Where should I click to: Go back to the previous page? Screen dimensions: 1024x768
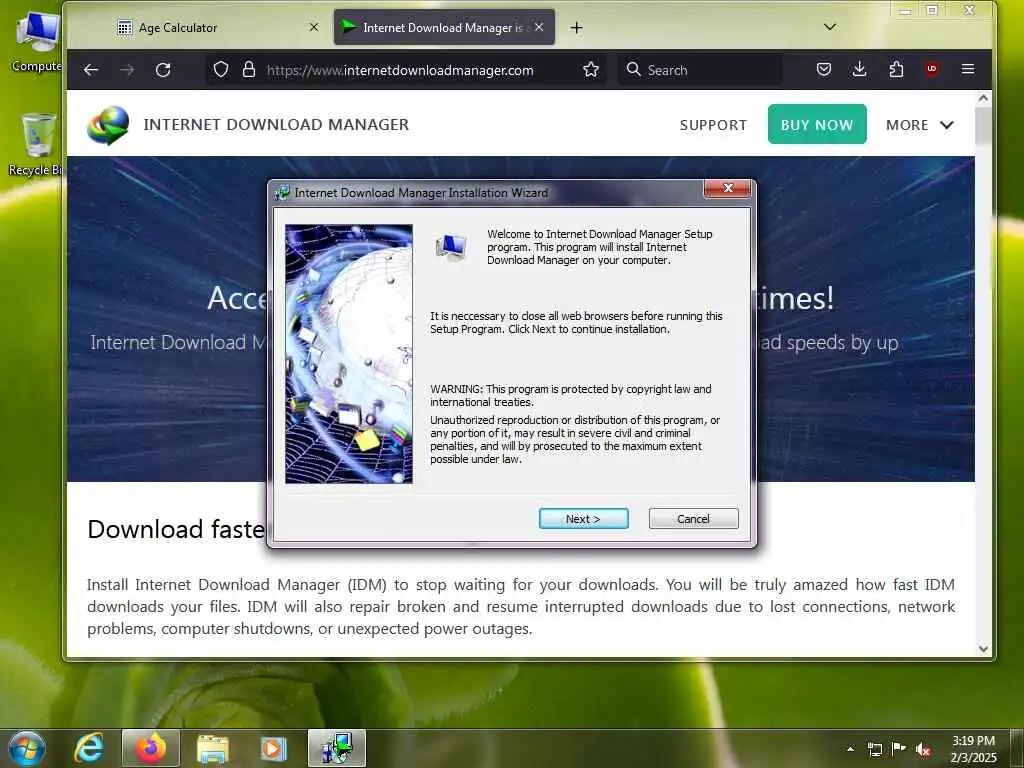click(91, 70)
